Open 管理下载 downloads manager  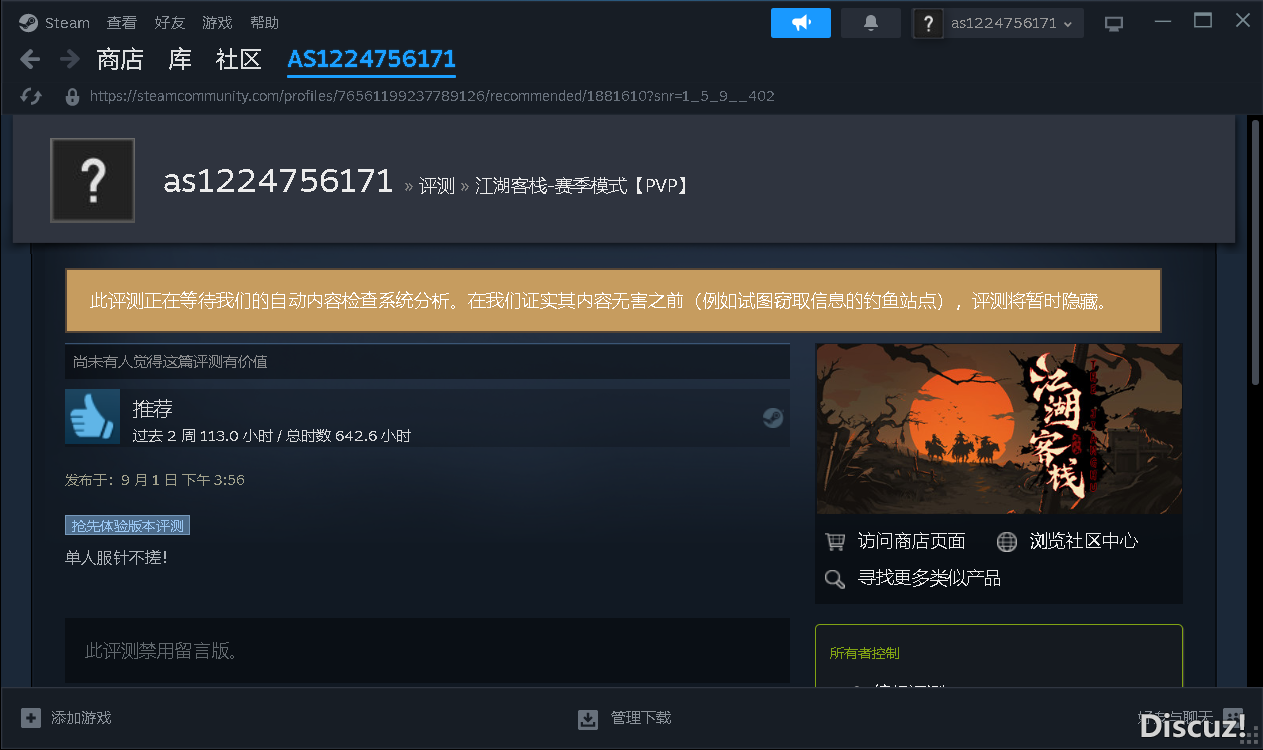click(641, 718)
